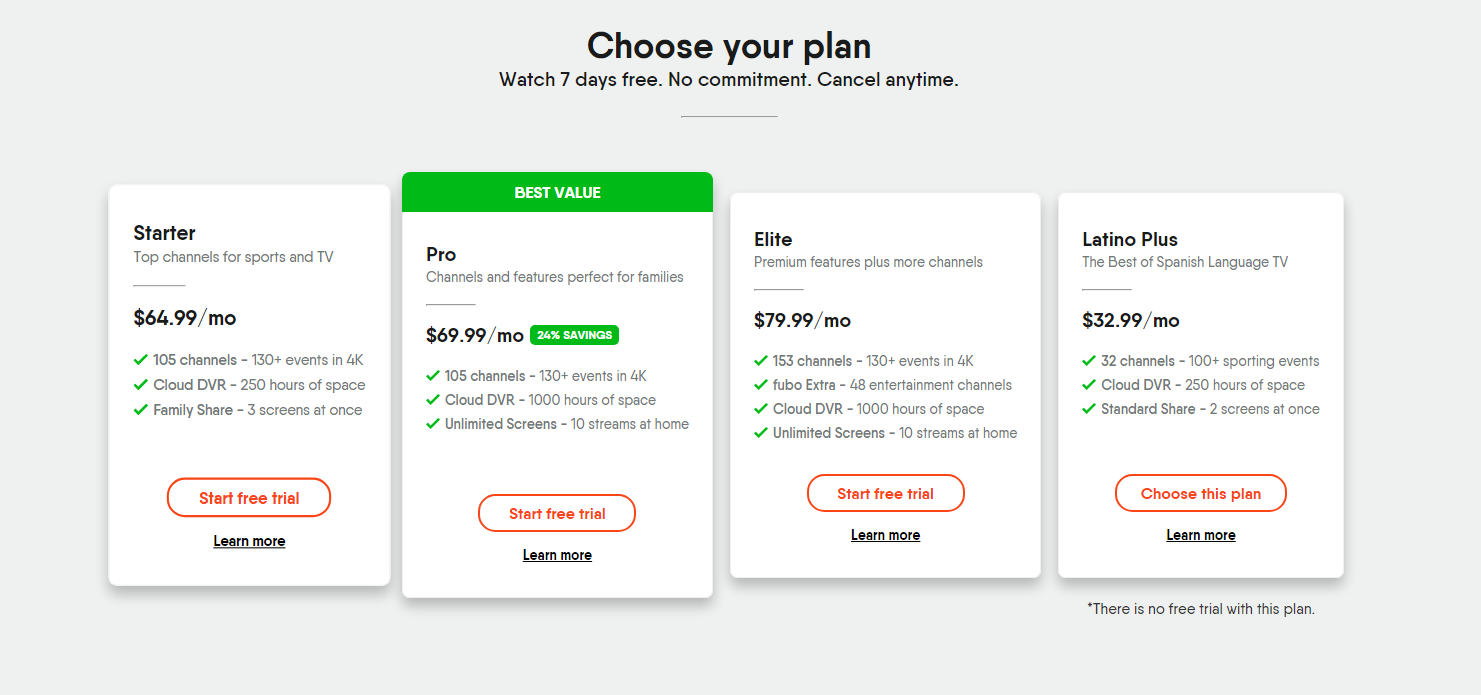This screenshot has height=695, width=1481.
Task: Click checkmark next to Pro Unlimited Screens
Action: [433, 424]
